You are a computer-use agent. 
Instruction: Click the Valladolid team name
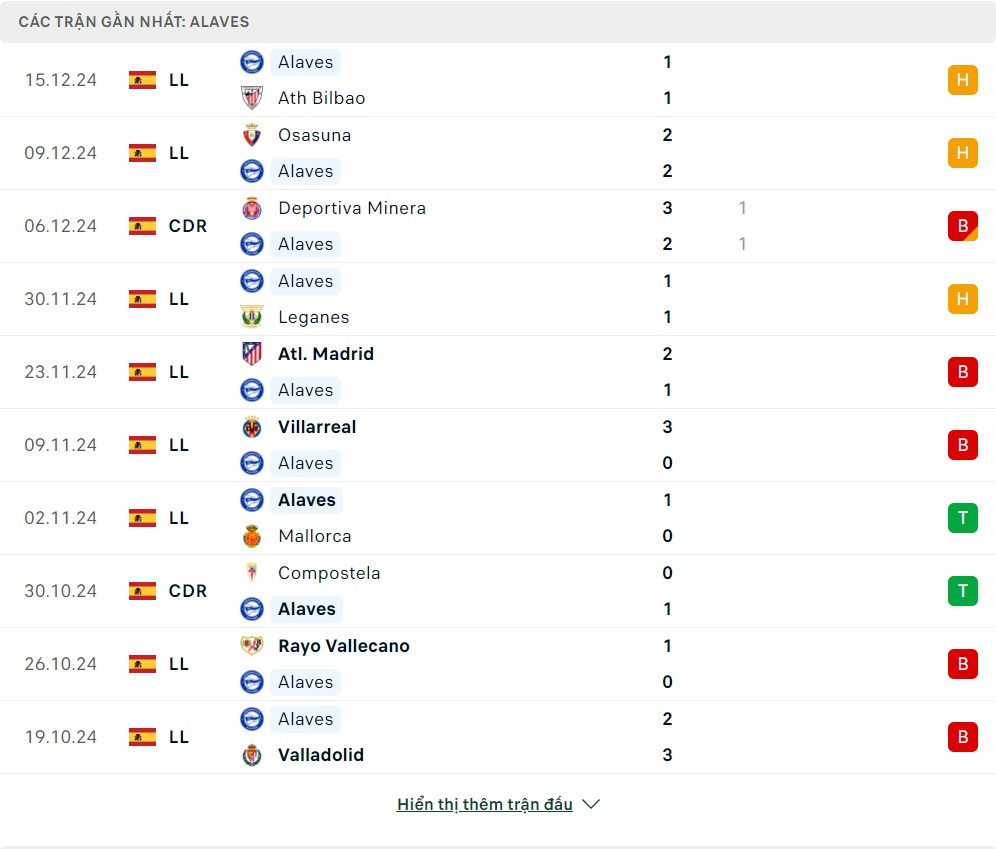click(x=321, y=755)
